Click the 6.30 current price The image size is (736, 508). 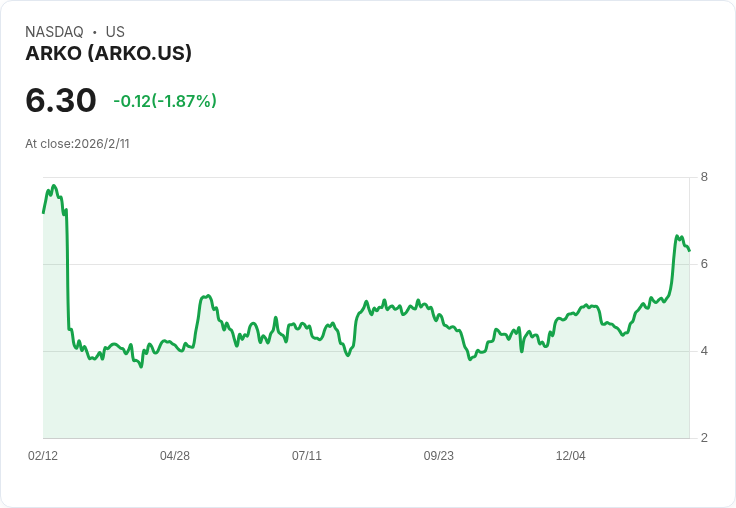(x=61, y=101)
